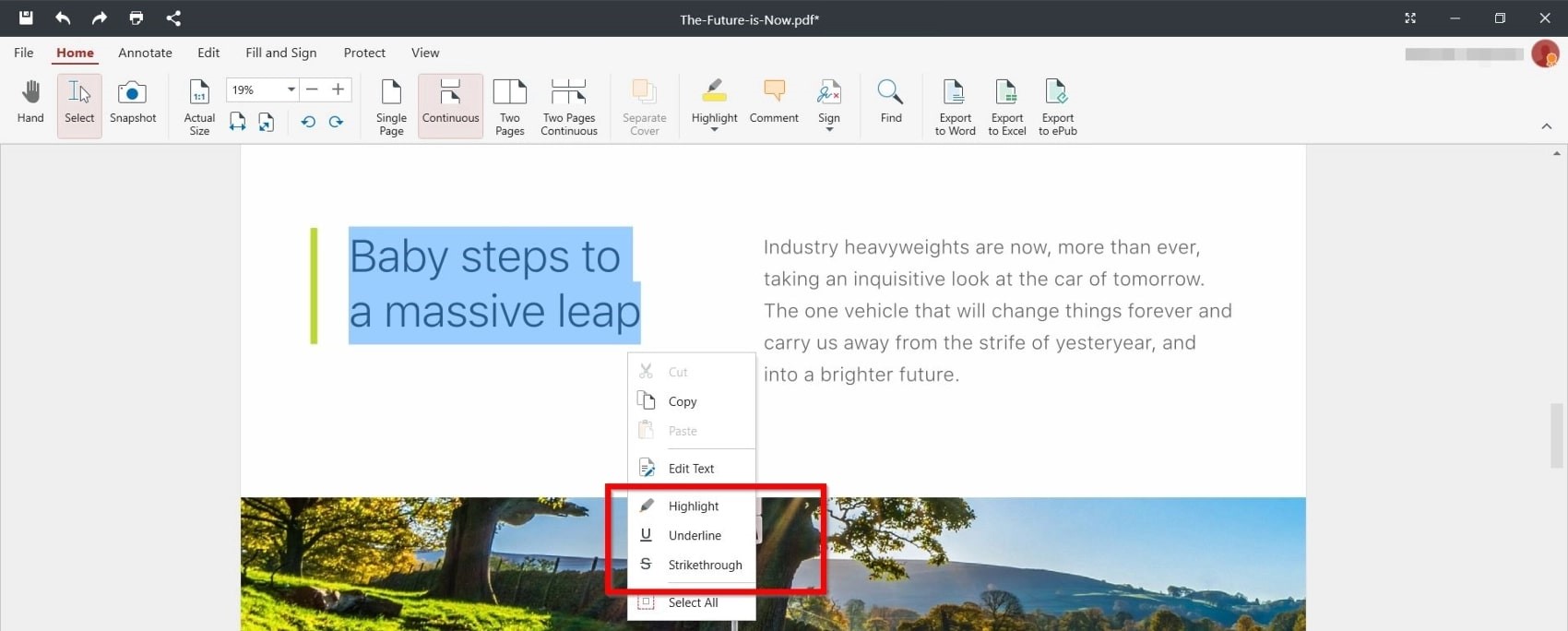This screenshot has height=631, width=1568.
Task: Open the zoom percentage dropdown
Action: [x=291, y=89]
